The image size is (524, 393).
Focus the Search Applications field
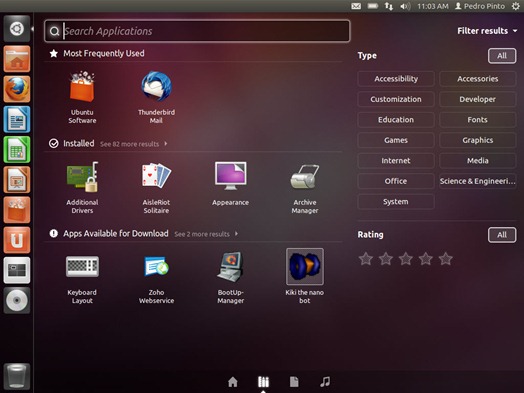197,31
